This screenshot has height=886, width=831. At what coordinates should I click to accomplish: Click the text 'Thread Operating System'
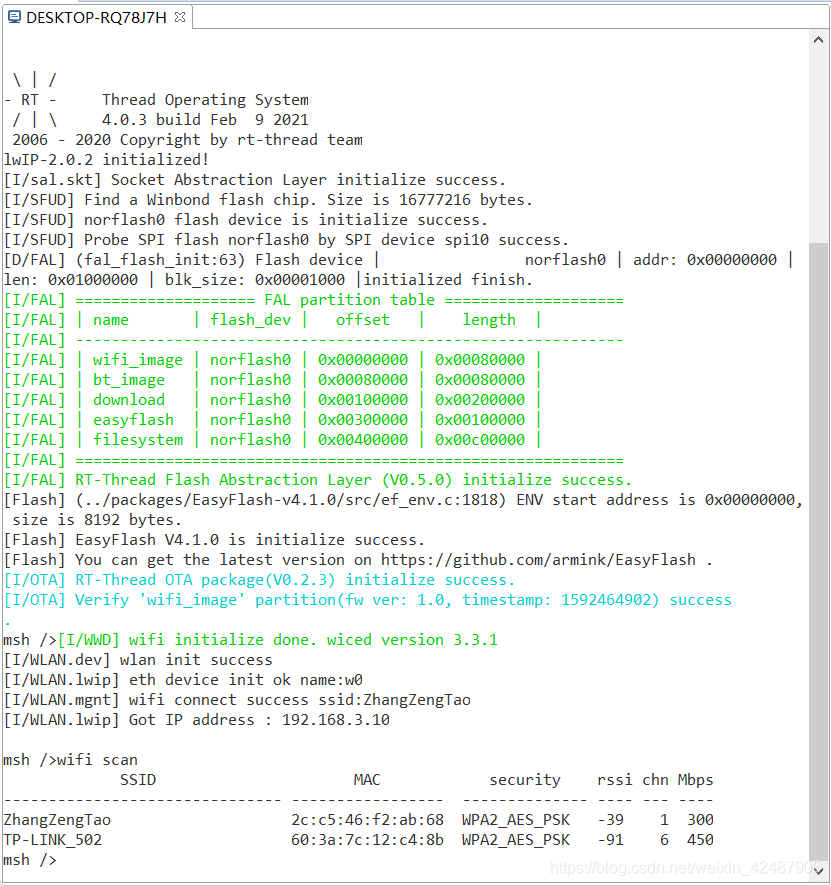[x=205, y=100]
